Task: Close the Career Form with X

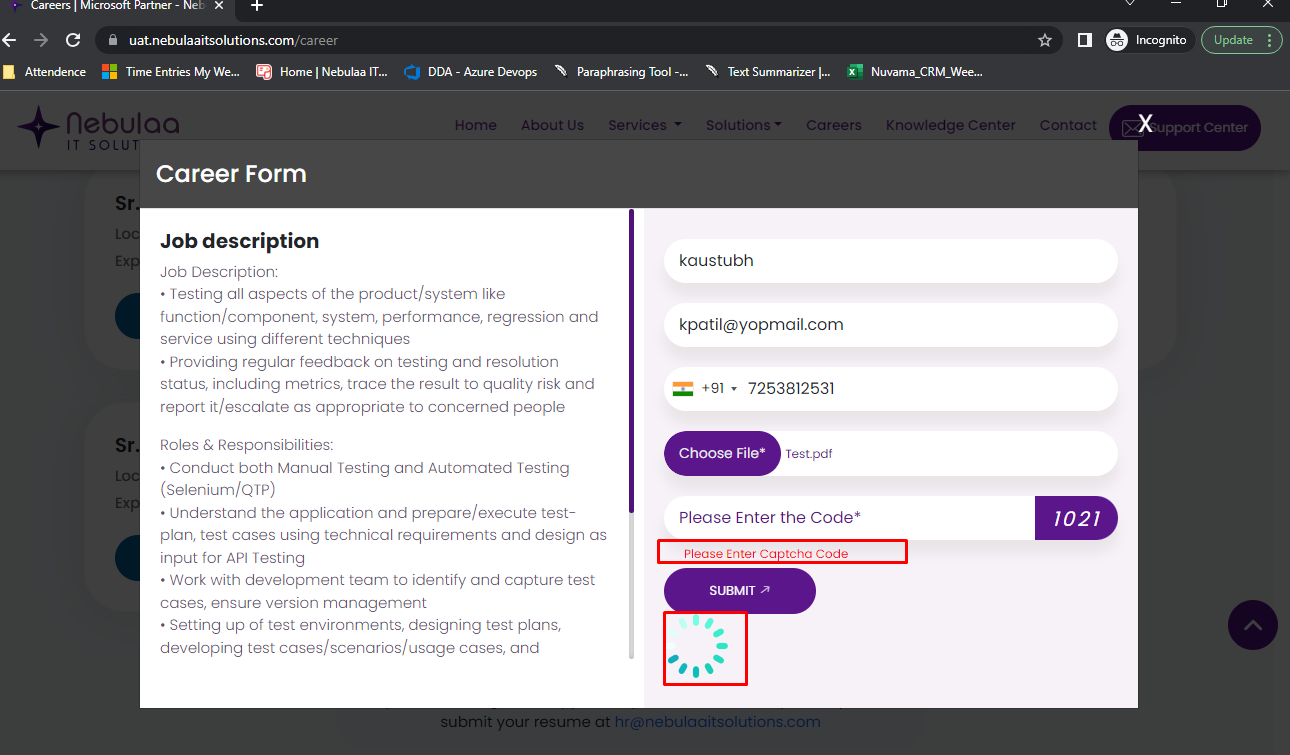Action: 1146,124
